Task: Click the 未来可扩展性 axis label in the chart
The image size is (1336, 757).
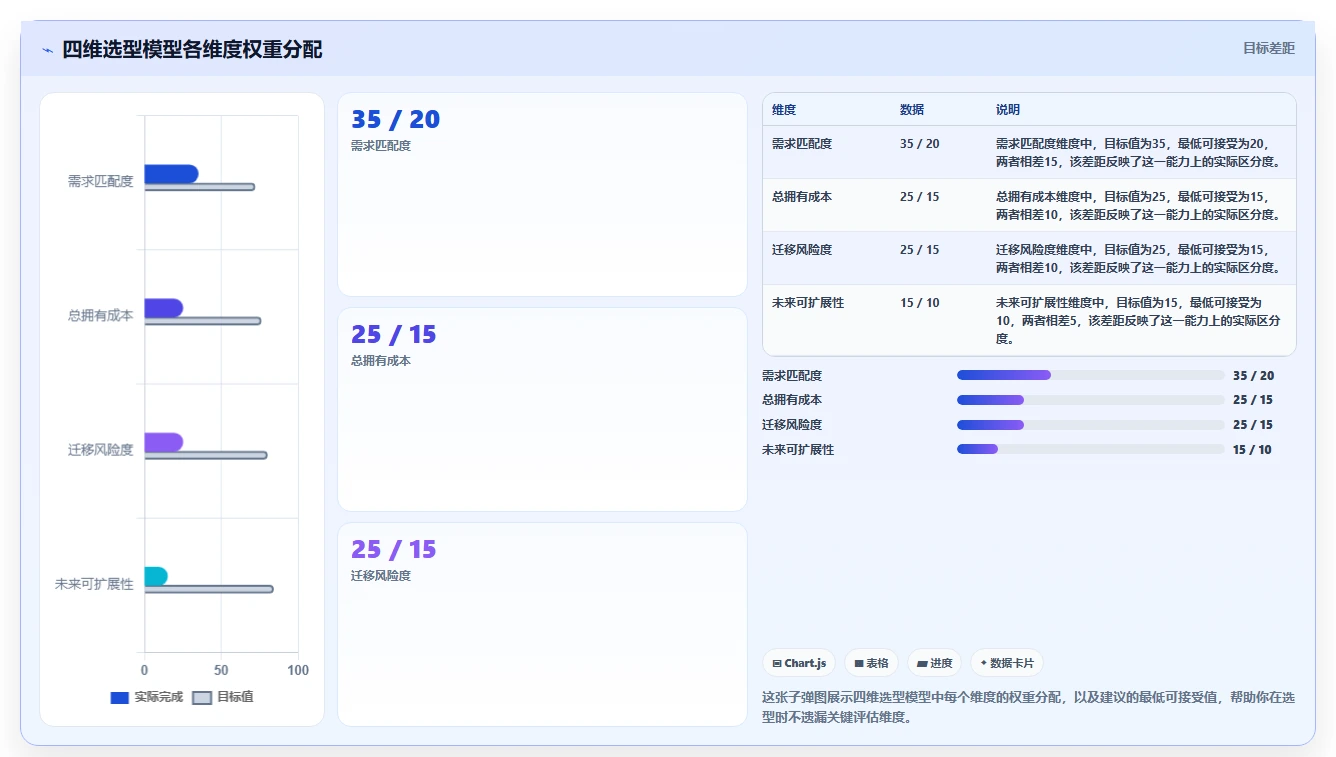Action: coord(94,584)
